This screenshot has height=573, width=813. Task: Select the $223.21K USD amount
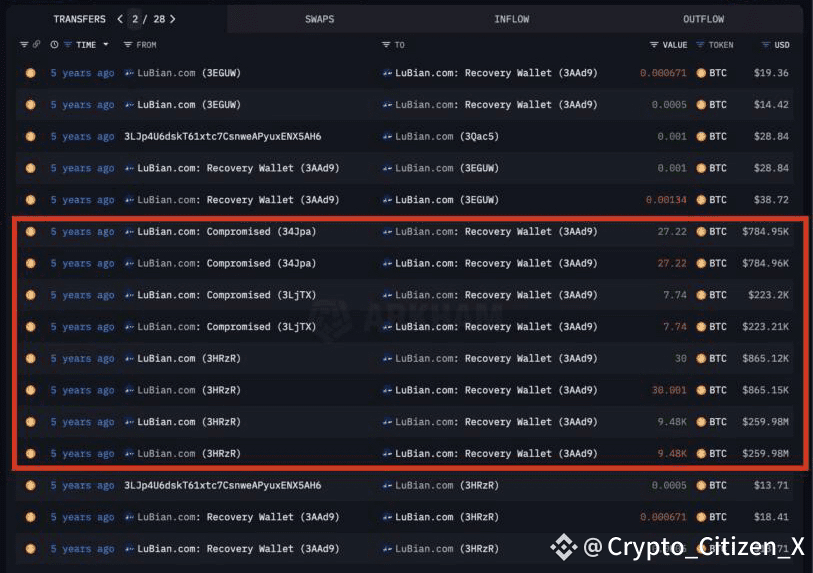768,327
